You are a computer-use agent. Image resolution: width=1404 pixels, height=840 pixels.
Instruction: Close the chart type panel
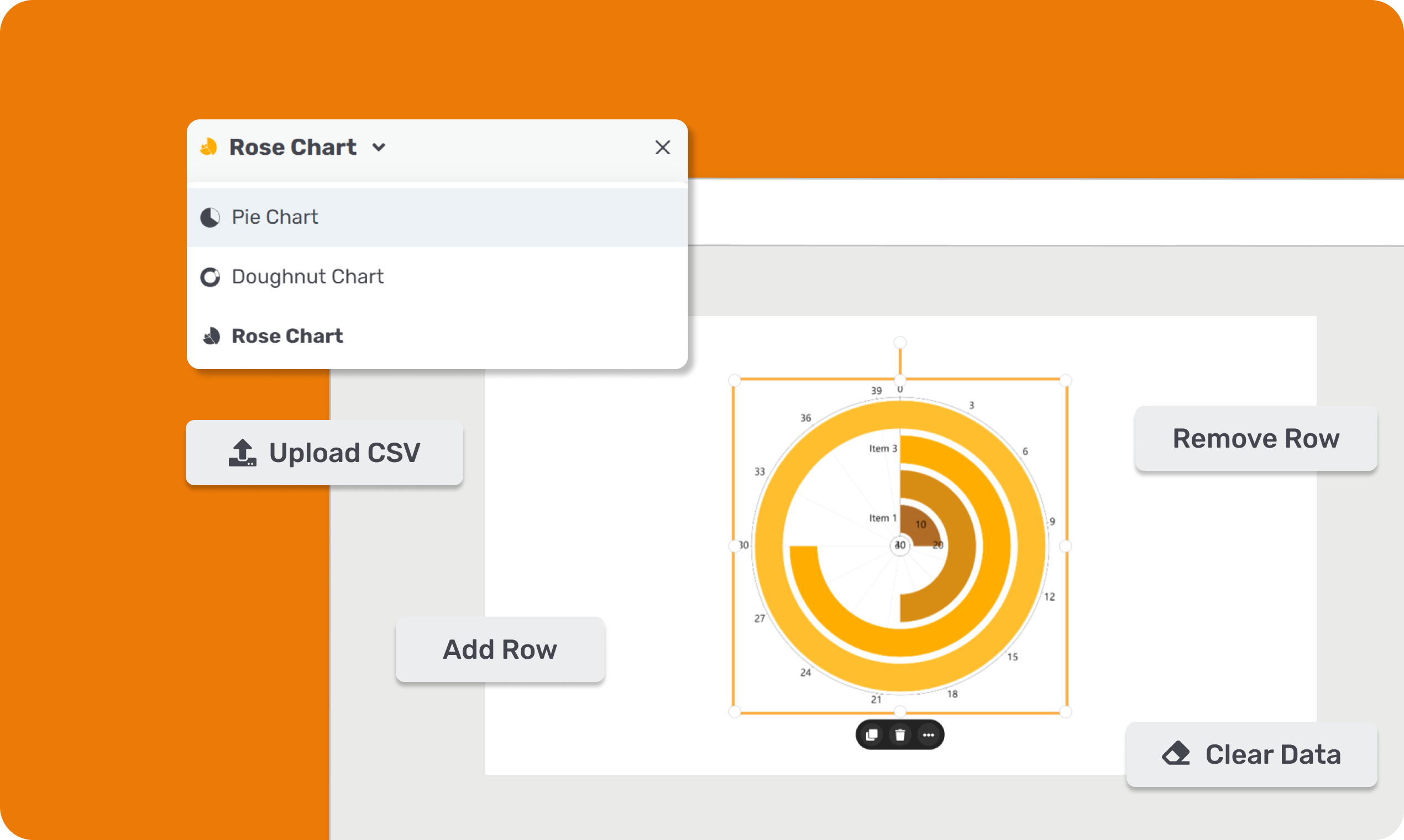(662, 147)
